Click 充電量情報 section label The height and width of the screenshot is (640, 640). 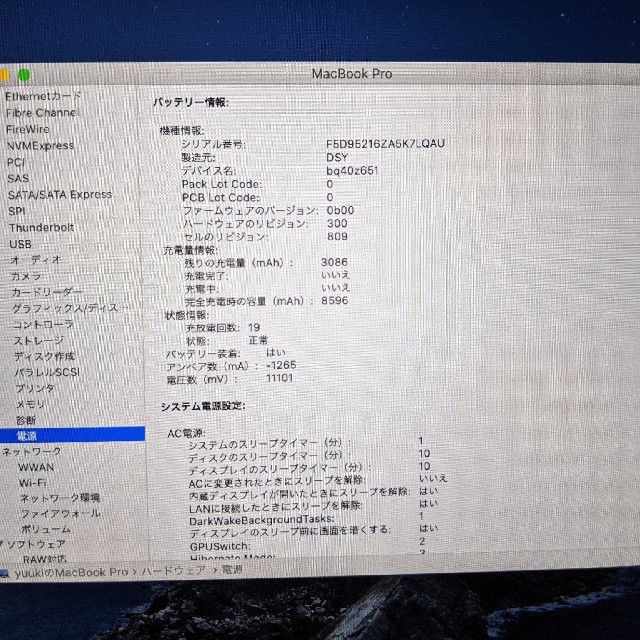(191, 250)
